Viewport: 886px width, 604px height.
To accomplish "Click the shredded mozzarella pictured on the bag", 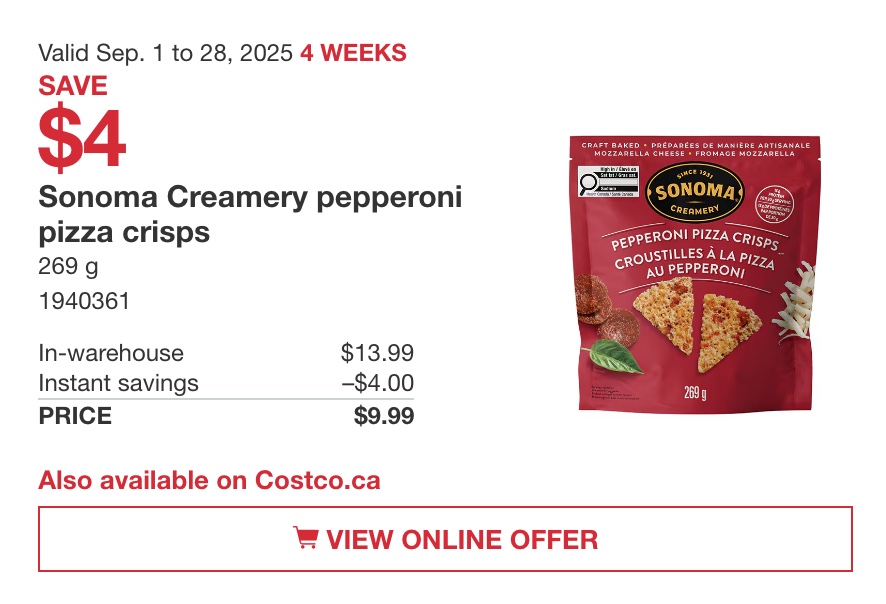I will pos(796,303).
